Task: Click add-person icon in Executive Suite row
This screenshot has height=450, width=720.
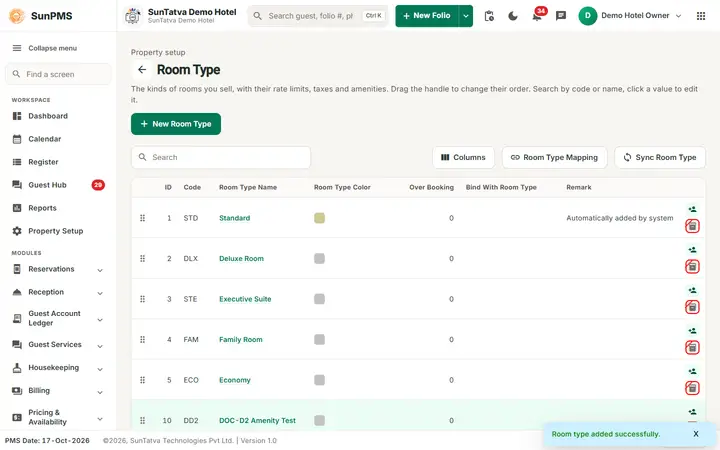Action: click(x=692, y=290)
